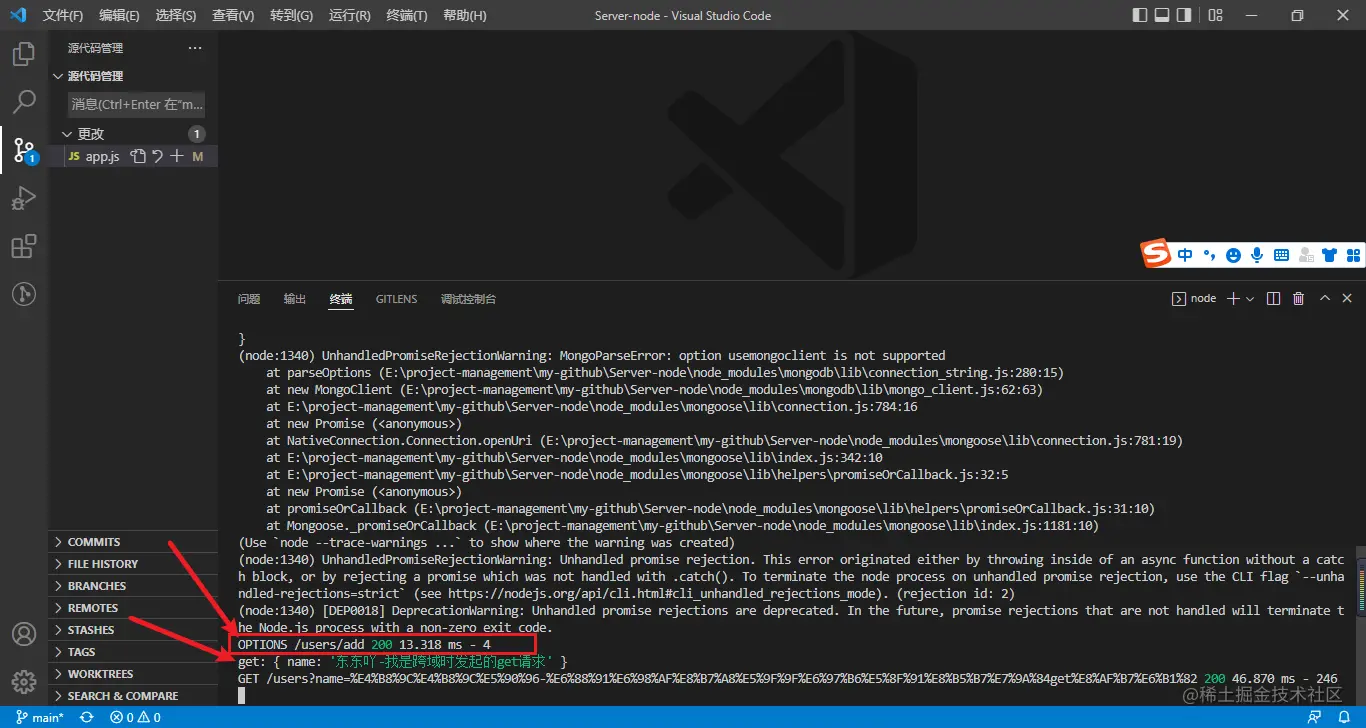The height and width of the screenshot is (728, 1366).
Task: Open the Accounts menu icon
Action: (23, 635)
